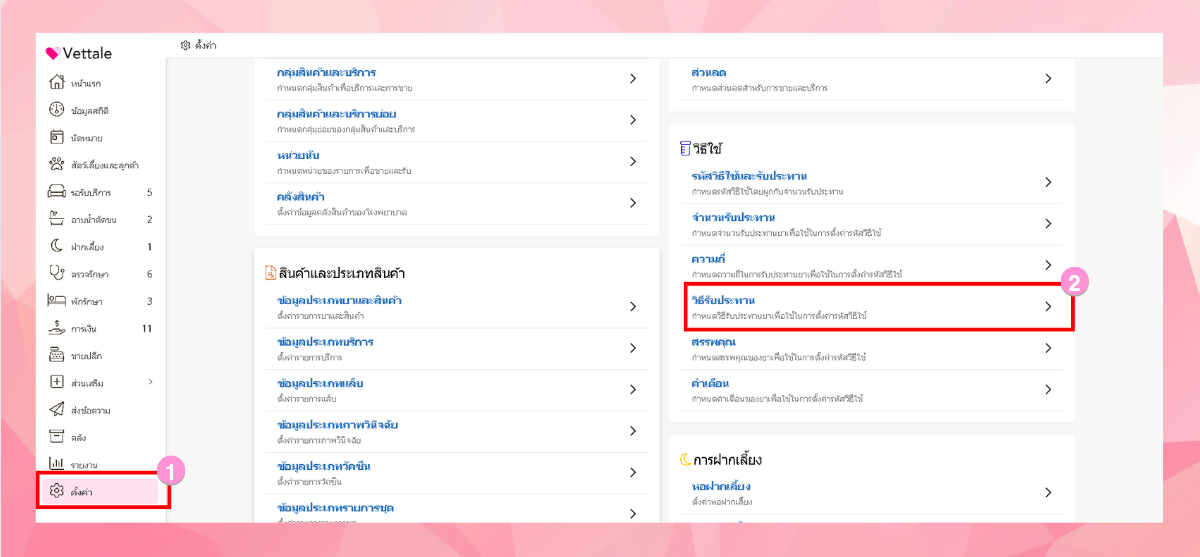Select ตั้งค่า in the sidebar menu

tap(82, 492)
